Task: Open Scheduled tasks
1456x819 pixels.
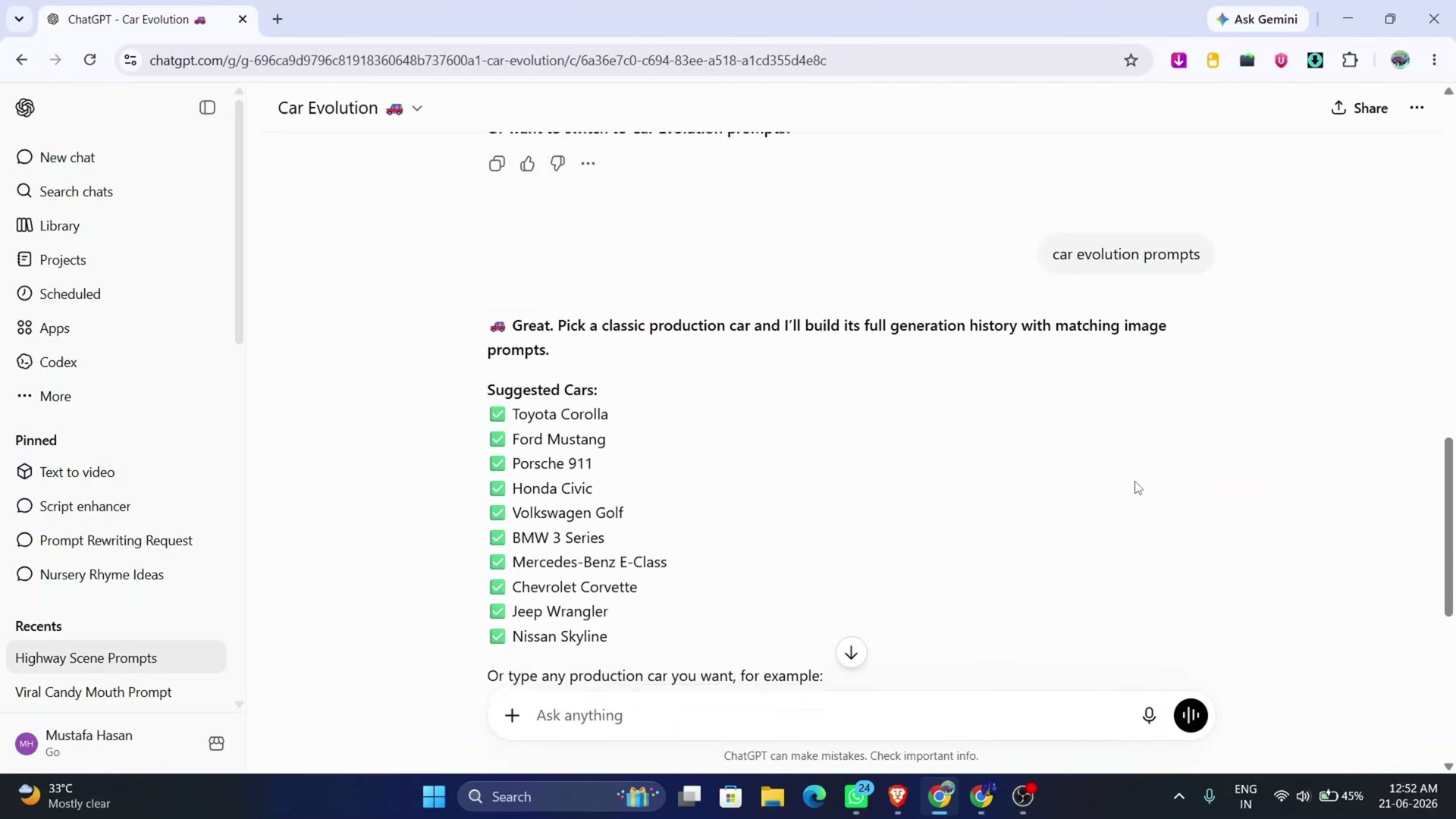Action: coord(118,294)
